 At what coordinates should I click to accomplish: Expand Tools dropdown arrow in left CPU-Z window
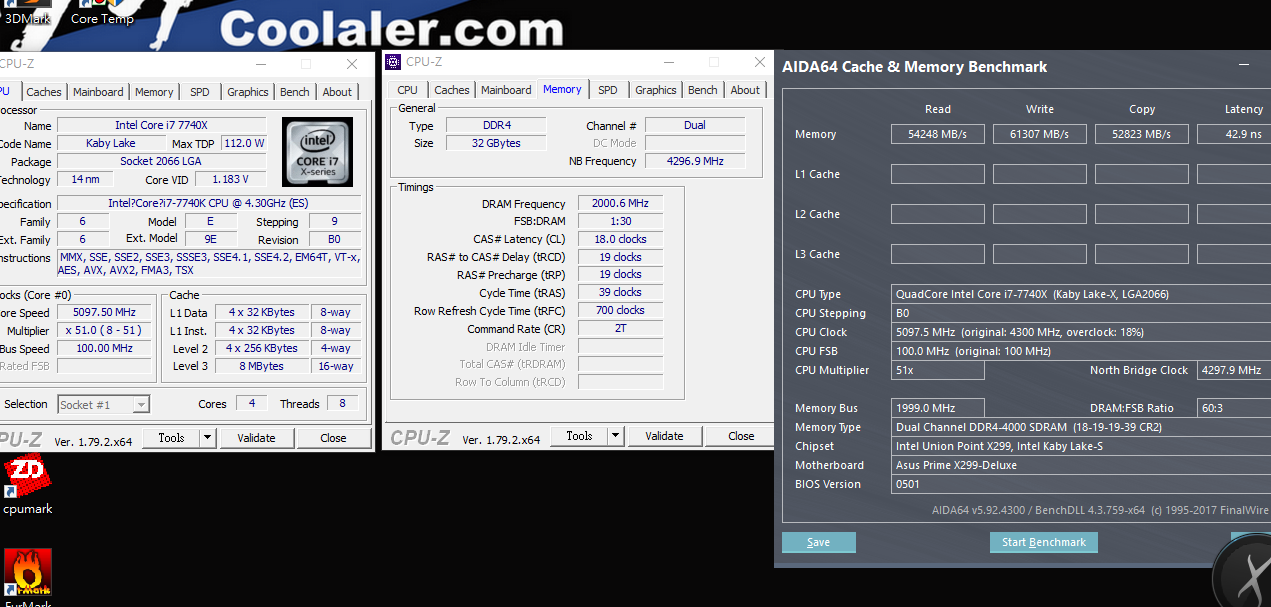click(x=207, y=437)
